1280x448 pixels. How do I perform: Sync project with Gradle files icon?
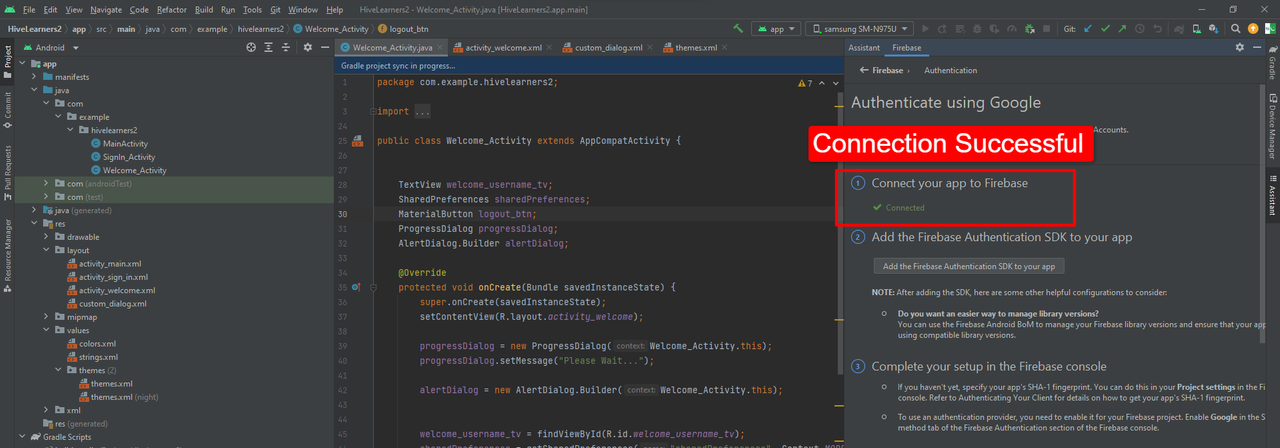coord(1179,29)
